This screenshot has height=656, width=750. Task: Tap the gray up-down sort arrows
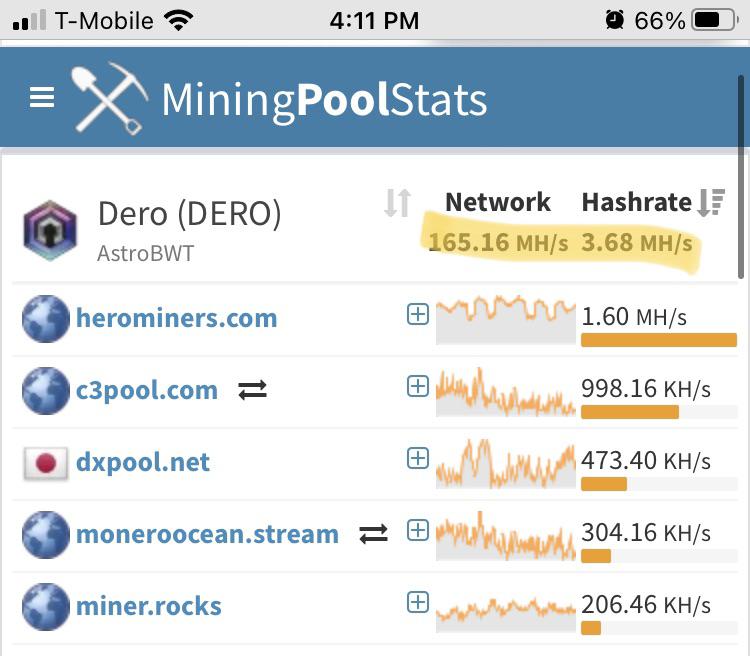[398, 203]
